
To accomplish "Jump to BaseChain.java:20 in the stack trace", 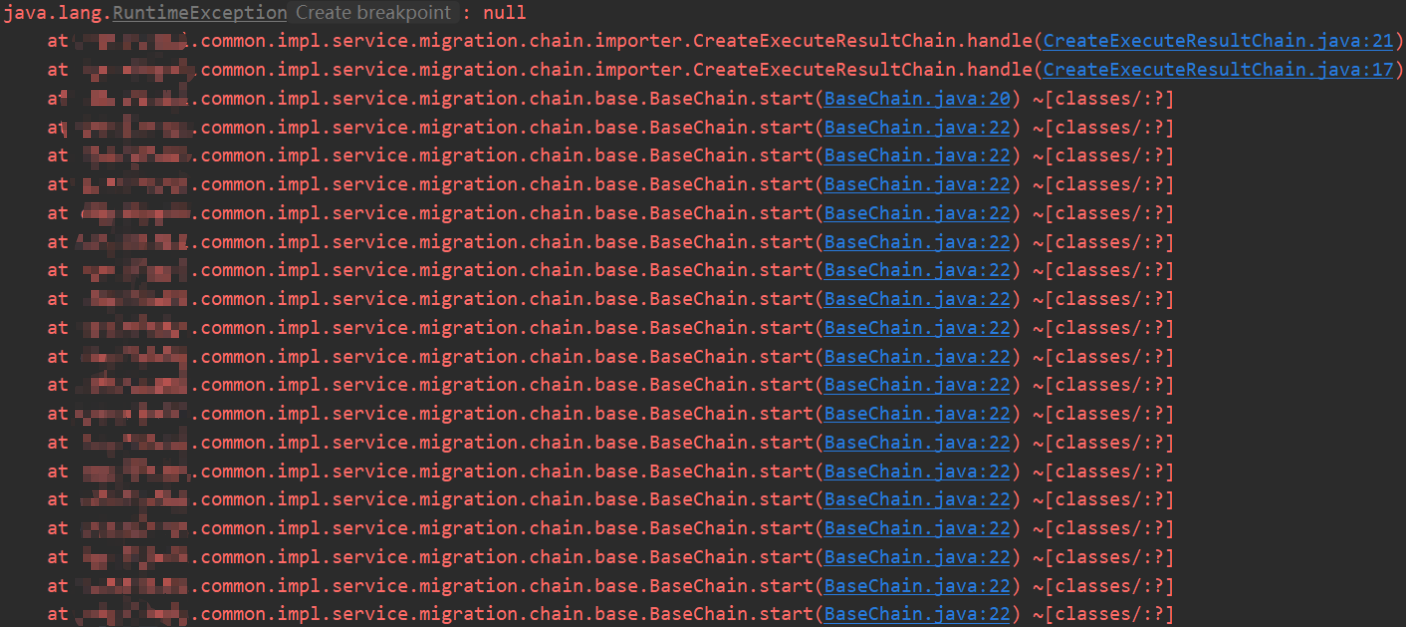I will point(918,99).
